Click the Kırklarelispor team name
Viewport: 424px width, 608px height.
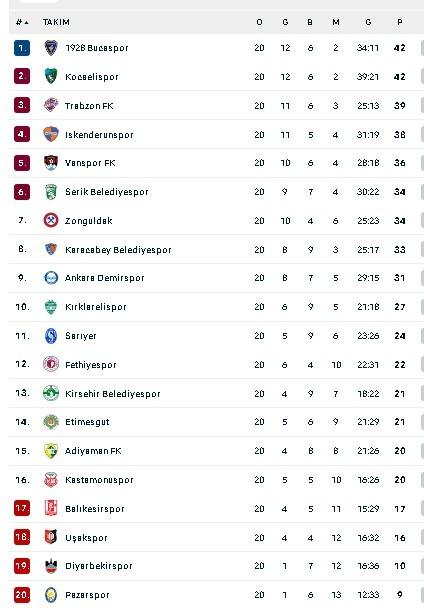tap(95, 307)
